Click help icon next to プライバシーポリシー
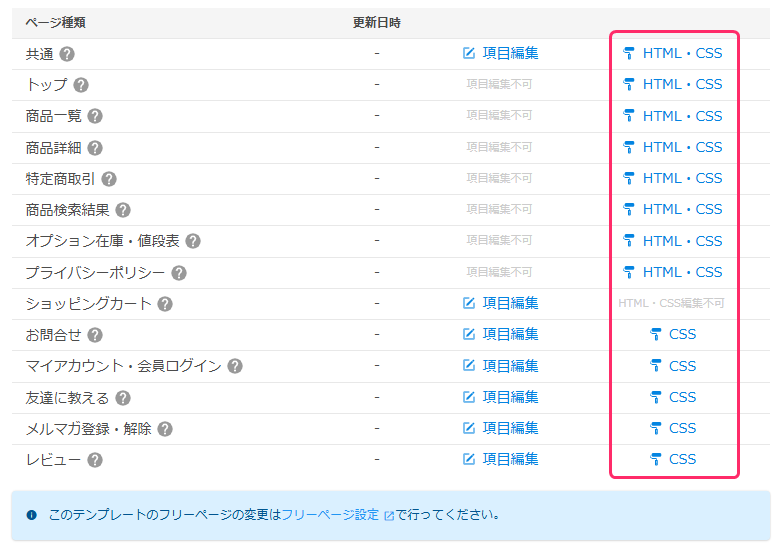784x548 pixels. [179, 273]
